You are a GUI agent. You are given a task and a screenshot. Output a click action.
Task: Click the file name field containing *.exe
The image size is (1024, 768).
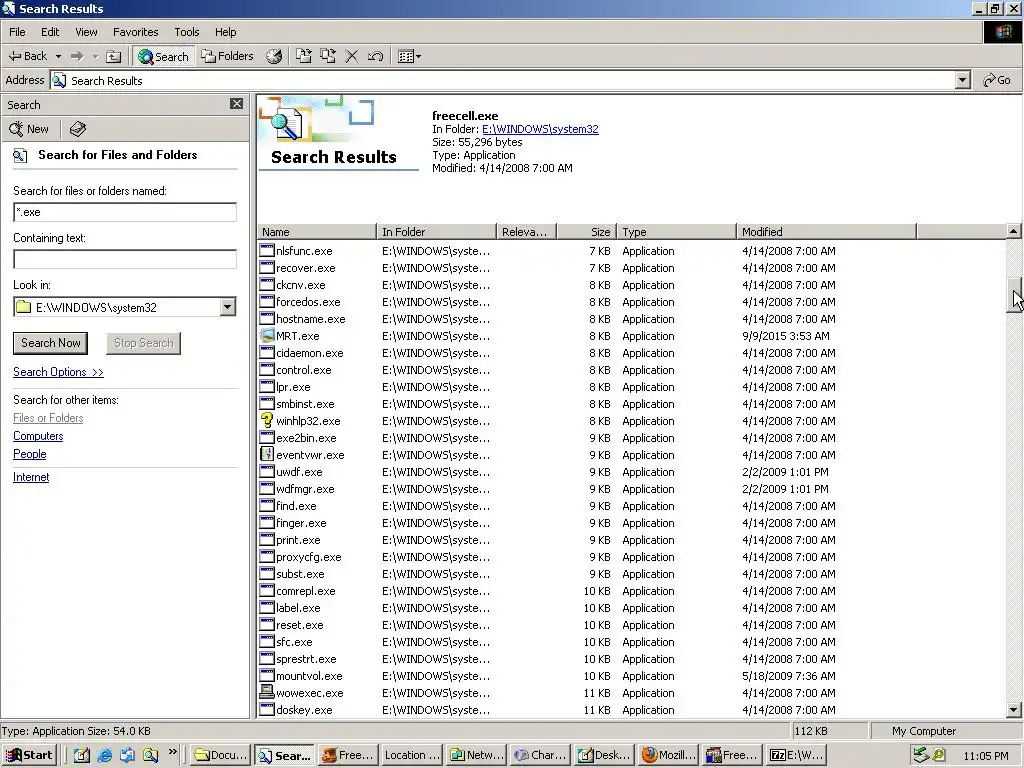tap(125, 212)
